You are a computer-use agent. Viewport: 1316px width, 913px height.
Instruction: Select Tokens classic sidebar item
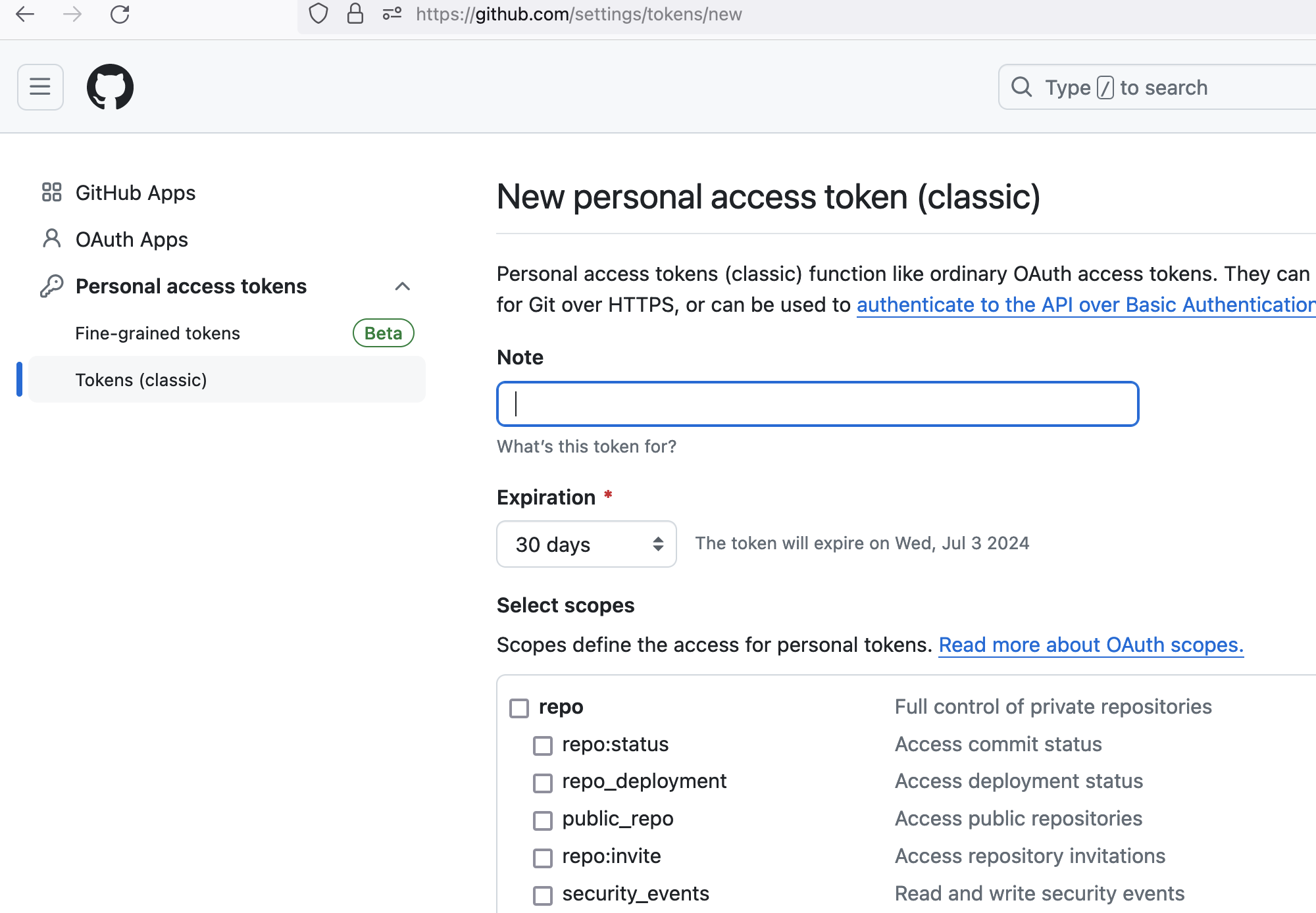tap(141, 380)
